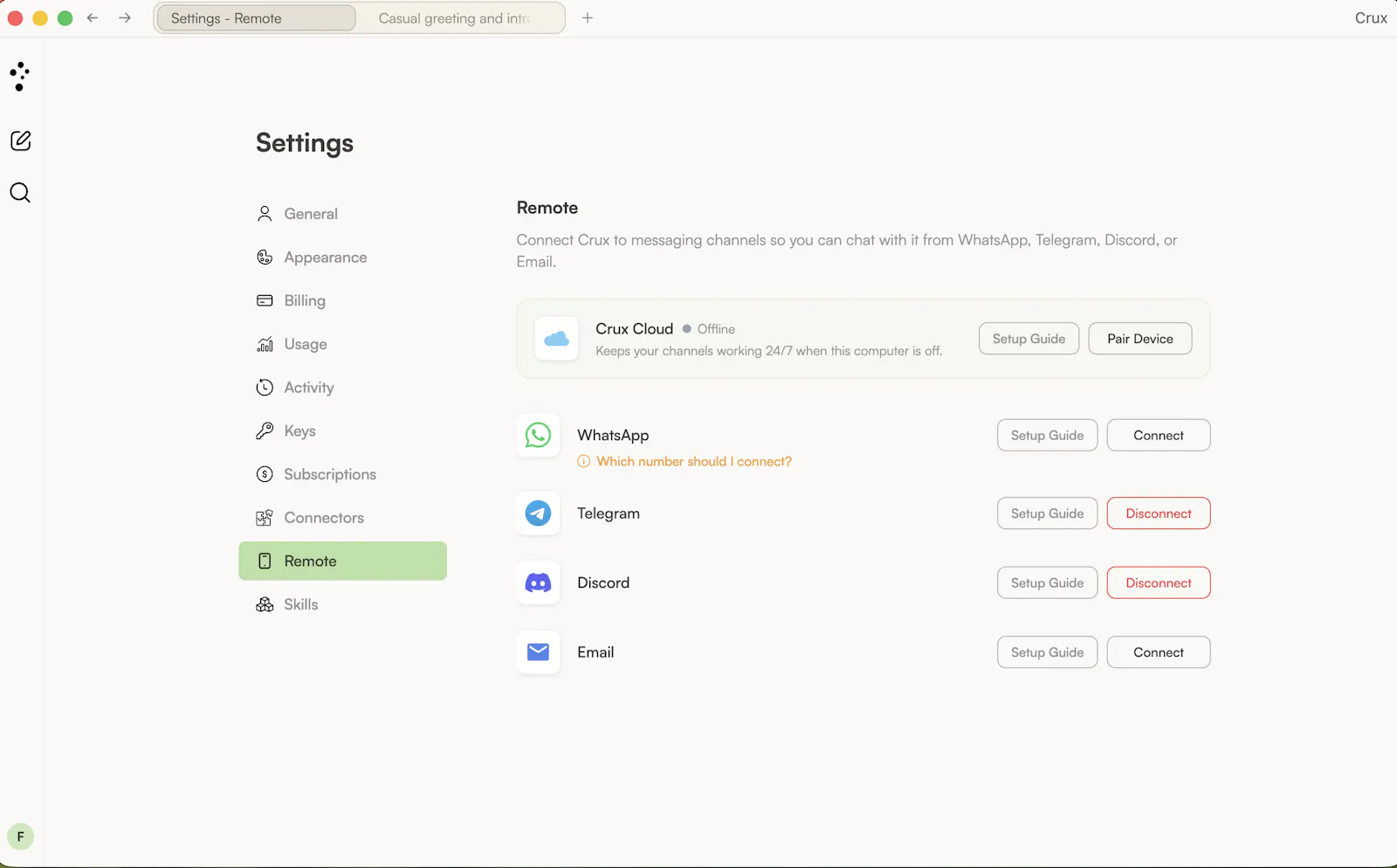Viewport: 1397px width, 868px height.
Task: Open search with magnifier icon
Action: point(20,193)
